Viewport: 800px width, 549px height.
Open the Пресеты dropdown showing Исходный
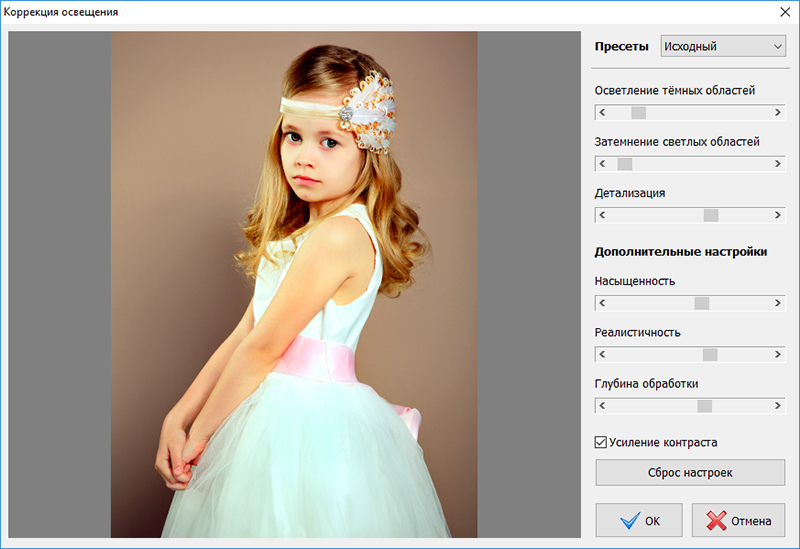click(x=723, y=46)
